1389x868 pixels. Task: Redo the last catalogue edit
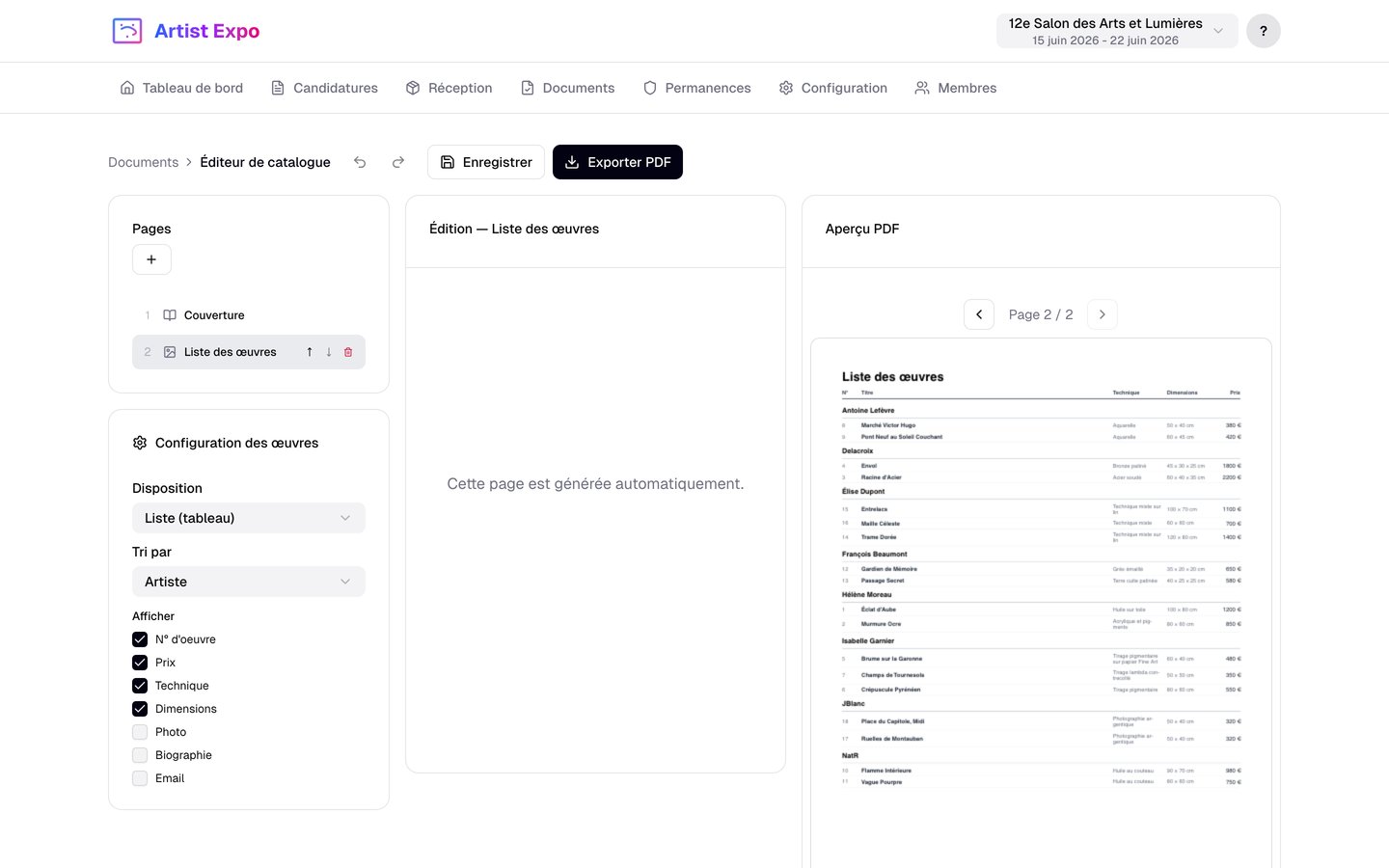pyautogui.click(x=398, y=162)
